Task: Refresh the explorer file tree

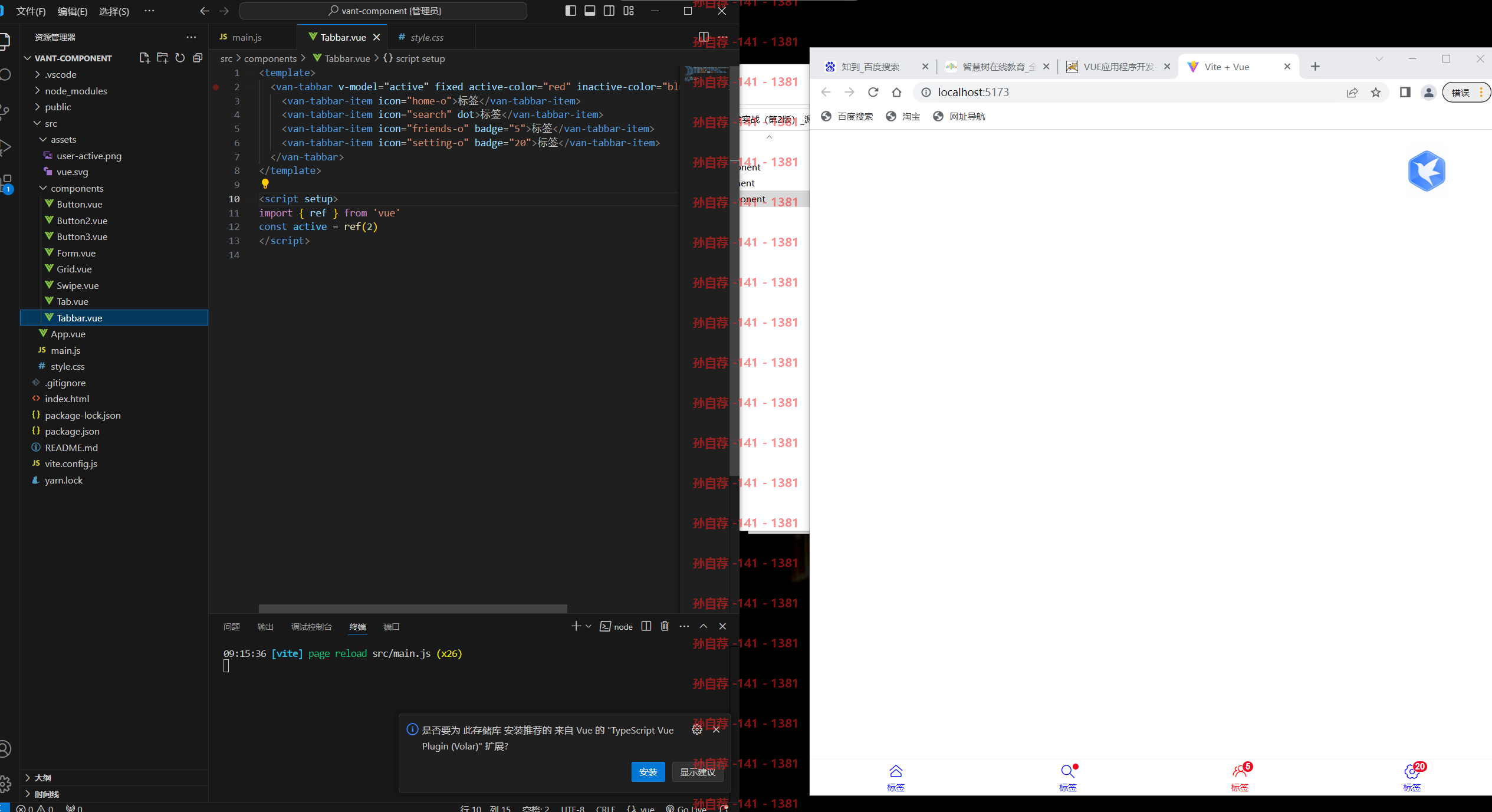Action: [180, 58]
